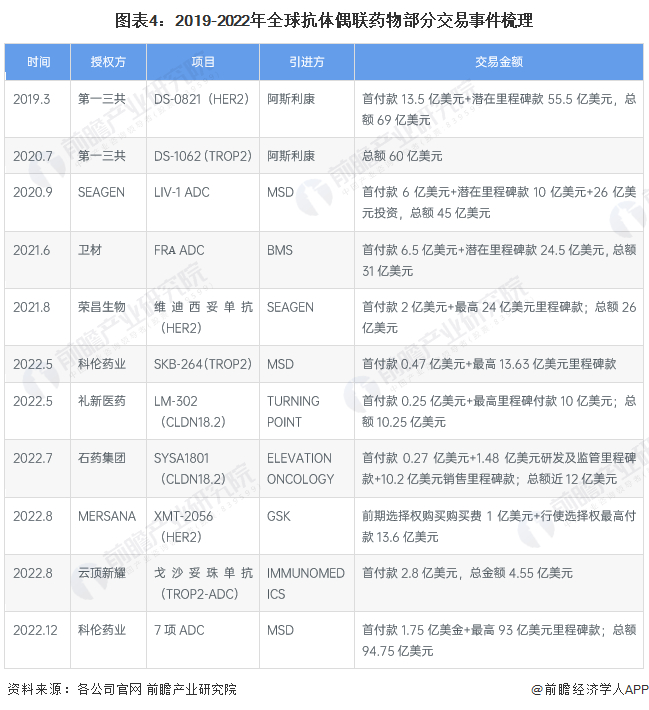Click the 云顶新耀 licensor cell

click(x=108, y=583)
